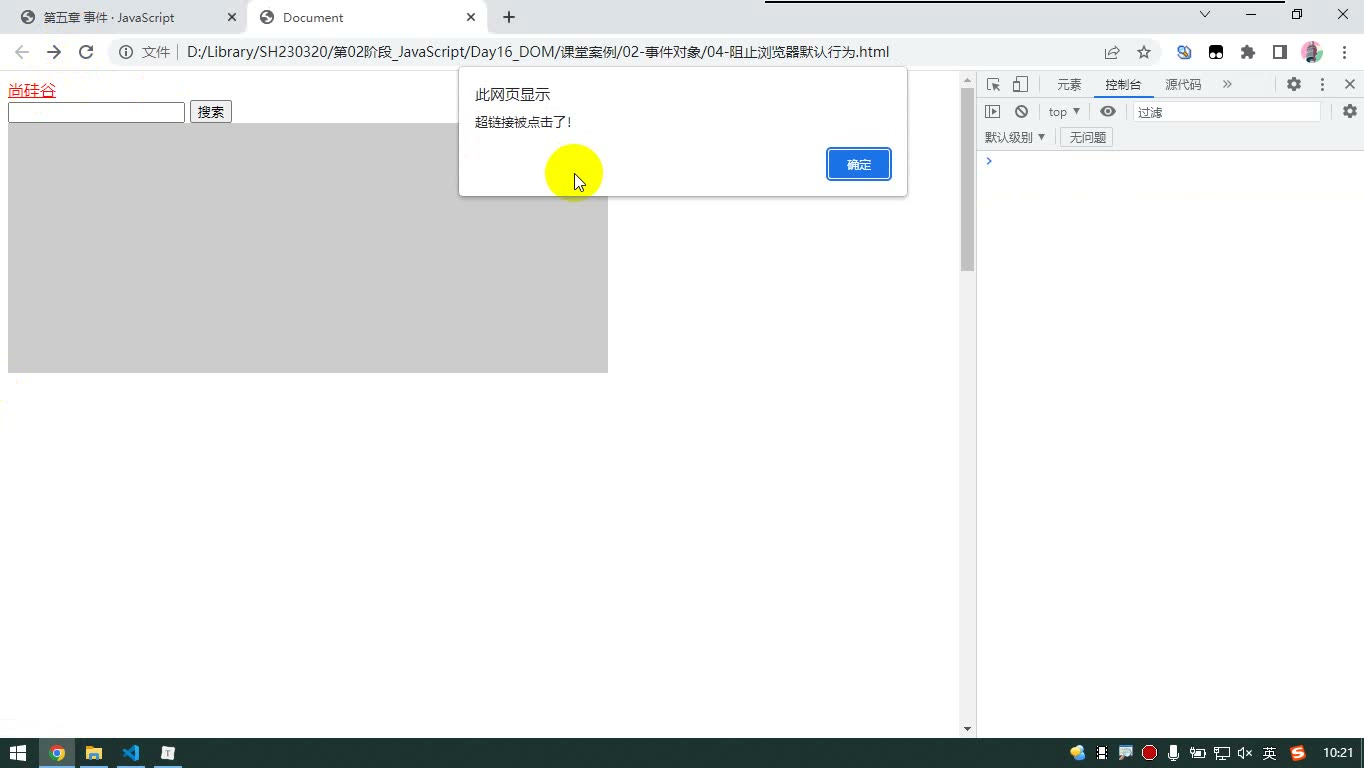Show the console sidebar panel icon

coord(992,112)
